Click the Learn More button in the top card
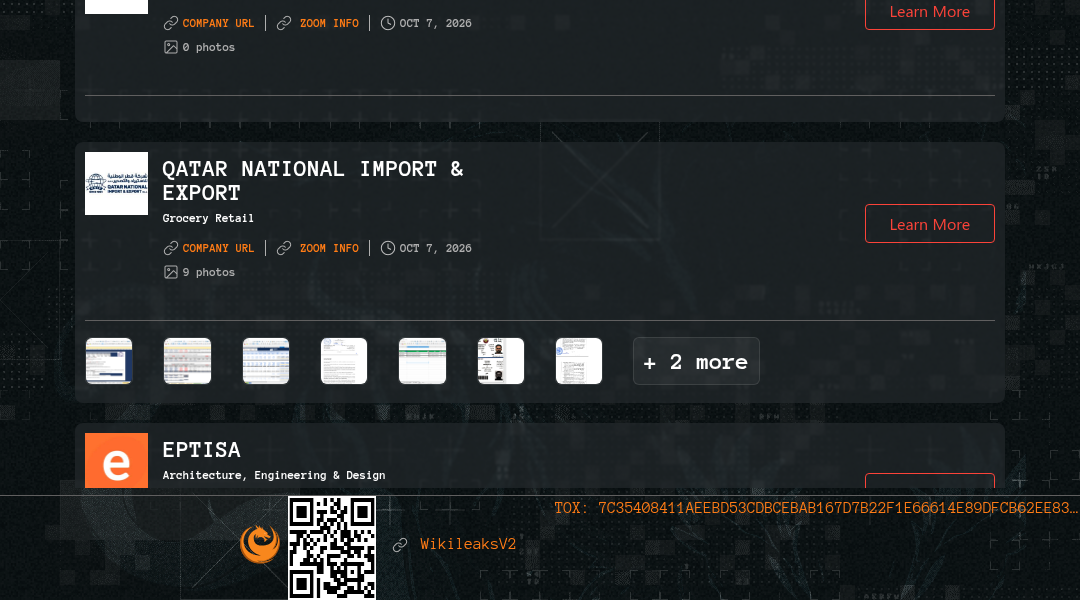This screenshot has height=600, width=1080. (x=929, y=12)
